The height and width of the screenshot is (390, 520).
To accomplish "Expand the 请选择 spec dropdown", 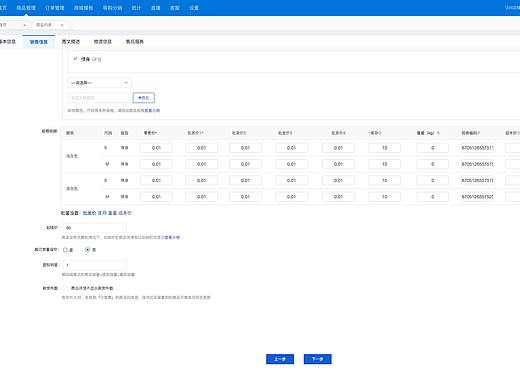I will click(x=100, y=83).
